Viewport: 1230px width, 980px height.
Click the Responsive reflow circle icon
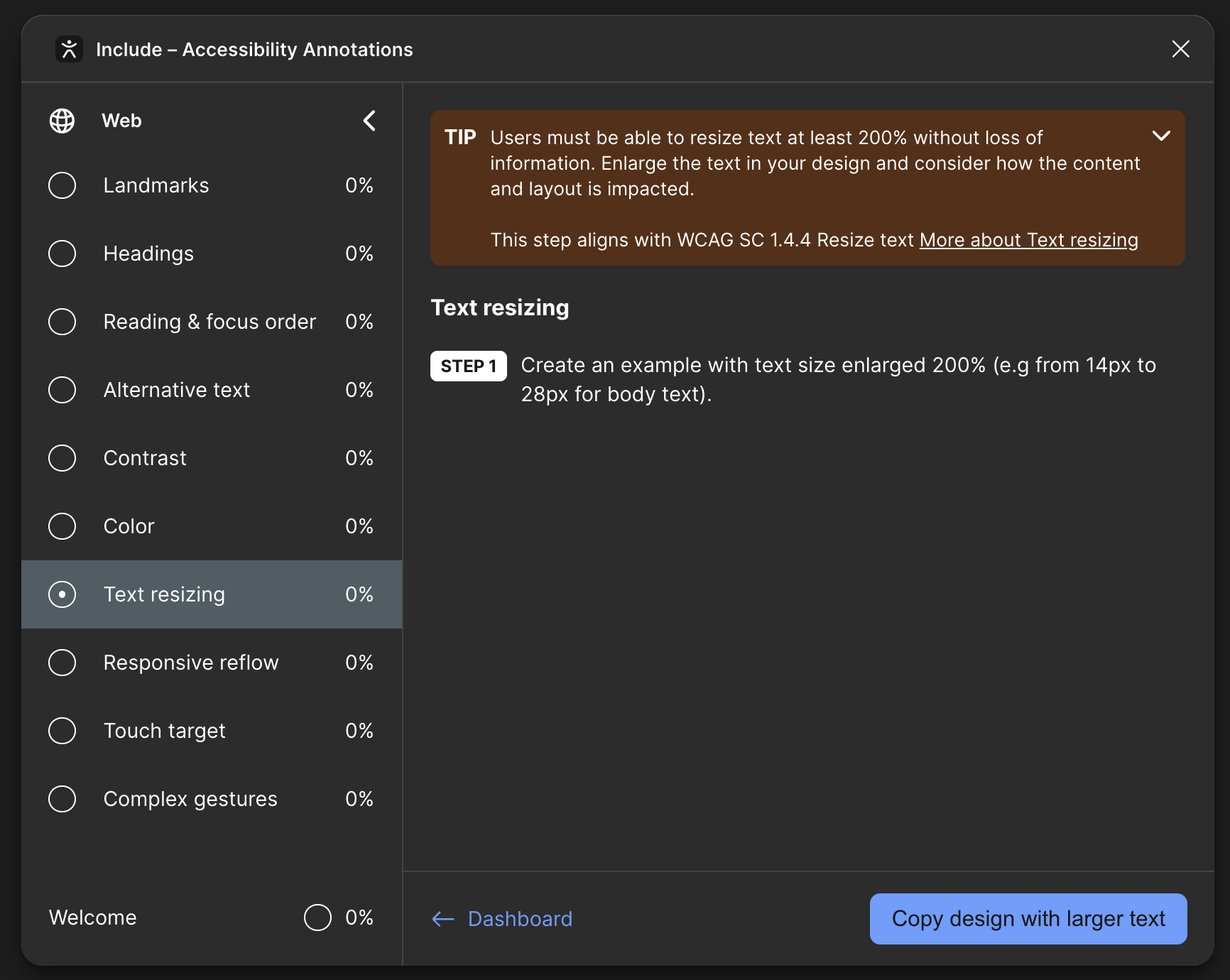click(x=62, y=663)
